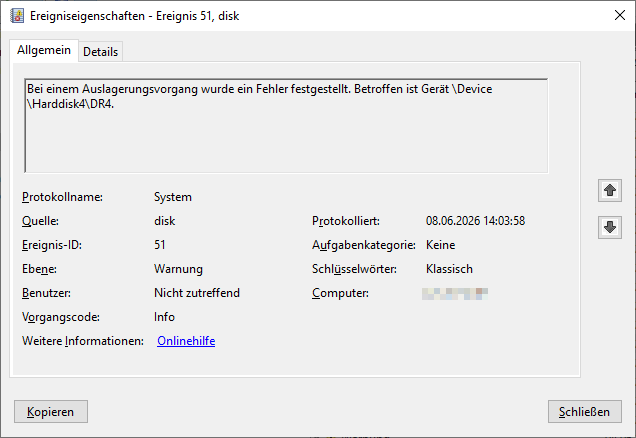
Task: Click the 'Weitere Informationen:' label
Action: [x=83, y=341]
